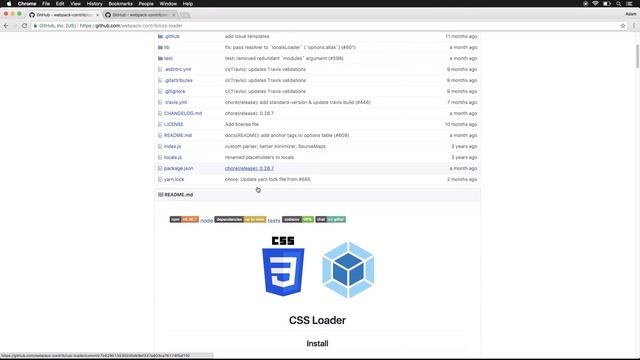Open the lib folder
Image resolution: width=640 pixels, height=360 pixels.
[167, 47]
